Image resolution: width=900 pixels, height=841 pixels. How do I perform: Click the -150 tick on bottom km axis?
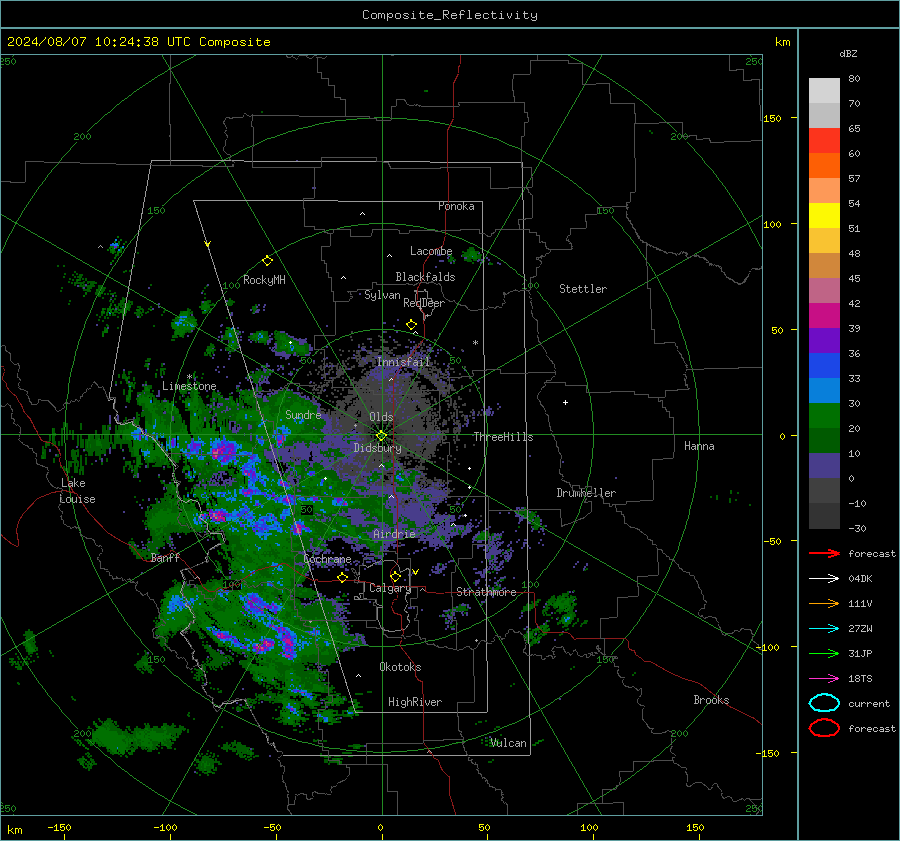tap(59, 828)
